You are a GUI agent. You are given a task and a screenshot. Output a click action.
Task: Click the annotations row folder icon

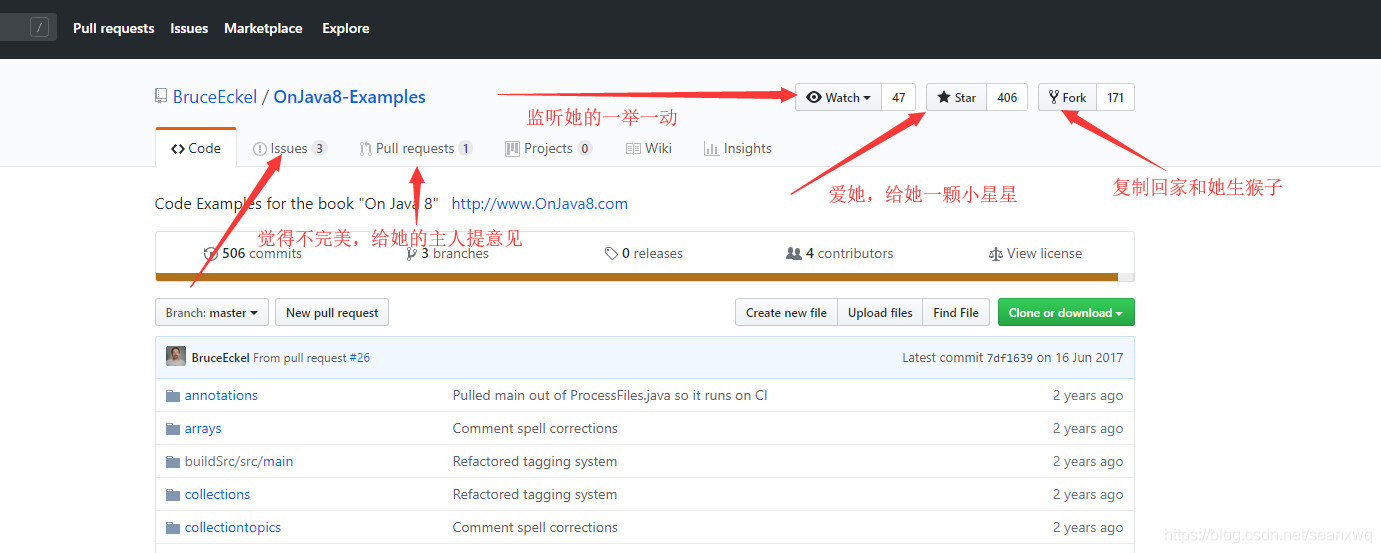(172, 395)
